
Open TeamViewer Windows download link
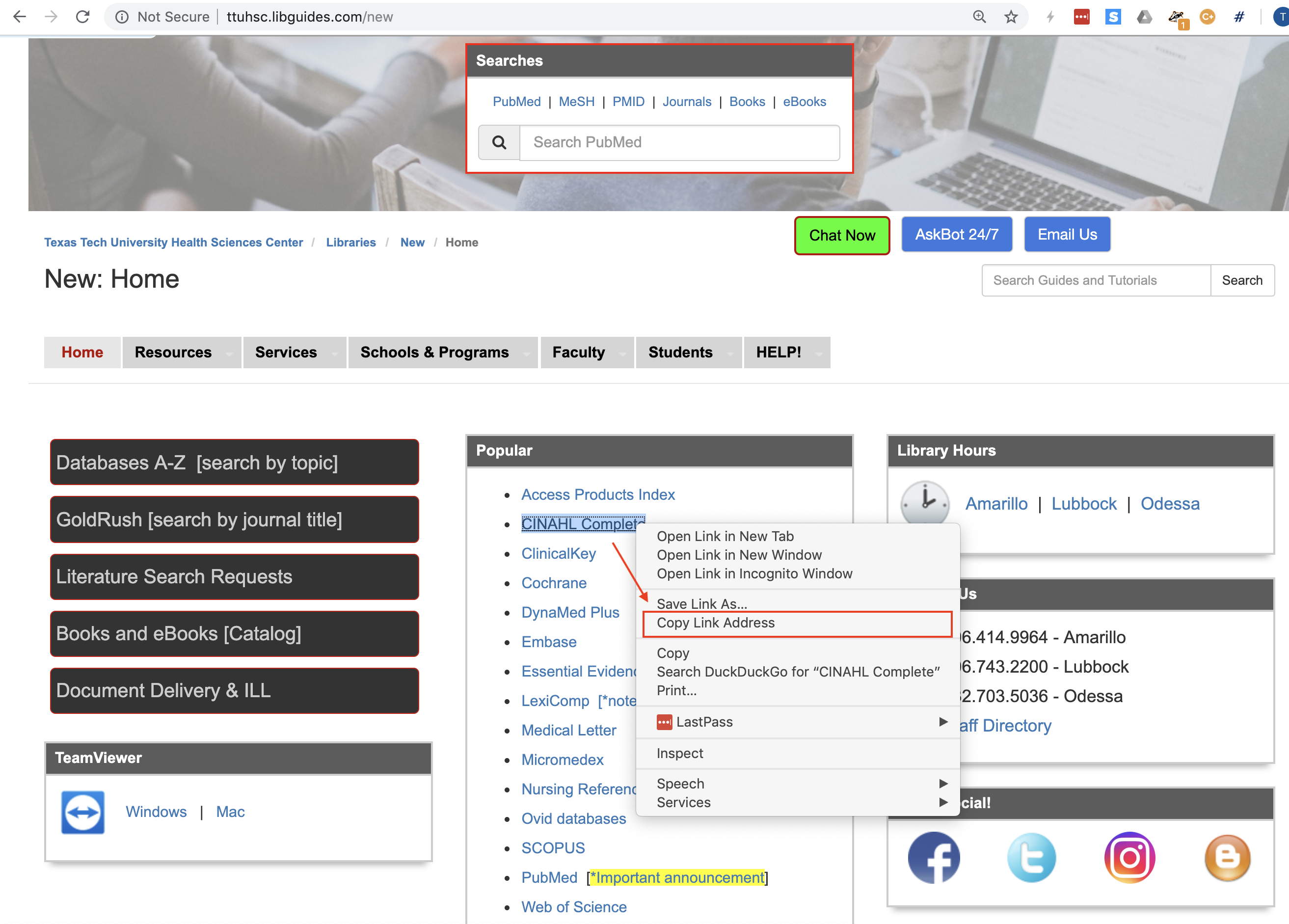pos(156,812)
